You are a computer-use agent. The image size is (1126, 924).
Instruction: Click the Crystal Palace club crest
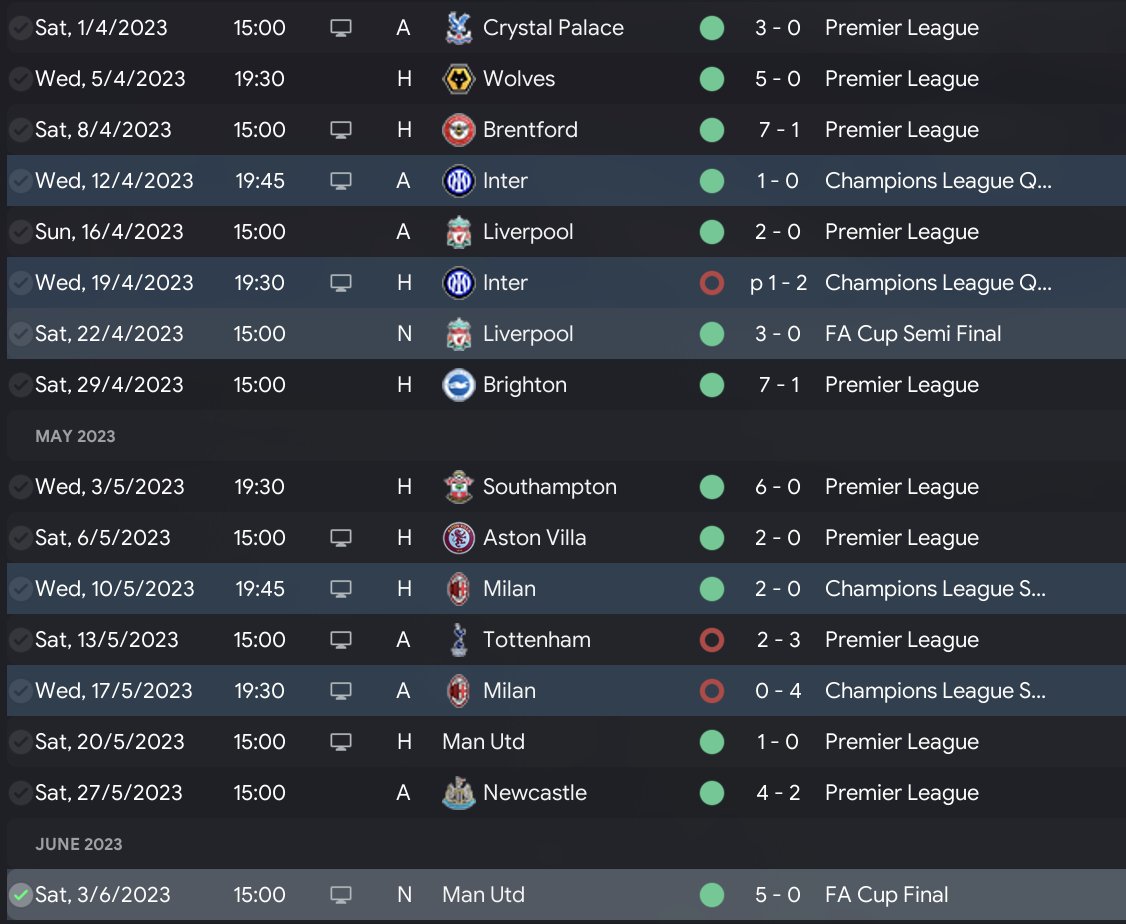(x=458, y=28)
